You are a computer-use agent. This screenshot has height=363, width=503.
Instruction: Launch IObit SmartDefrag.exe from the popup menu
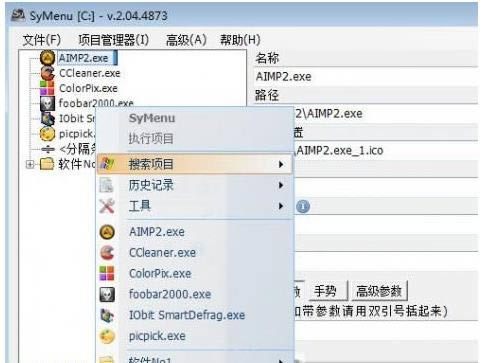(194, 315)
